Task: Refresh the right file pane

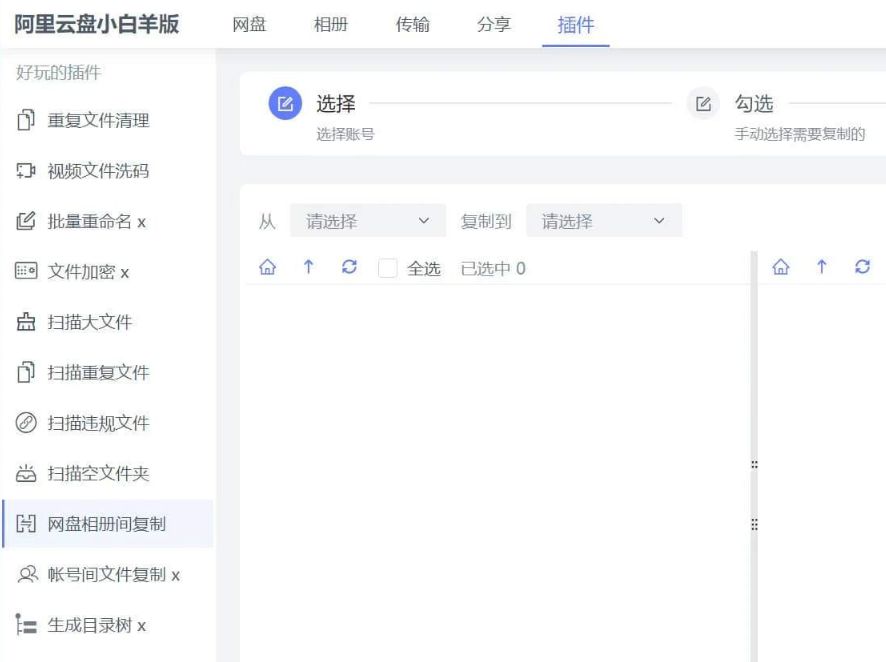Action: coord(862,267)
